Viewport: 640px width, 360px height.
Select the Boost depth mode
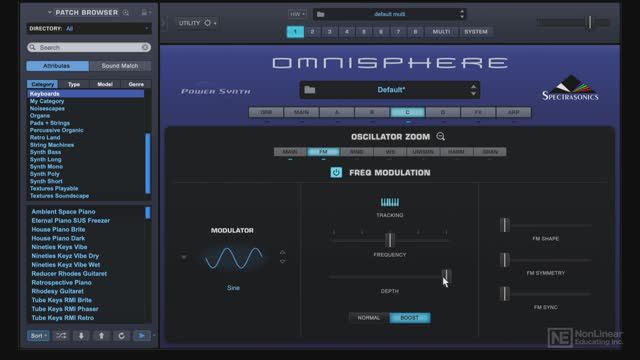click(x=410, y=318)
